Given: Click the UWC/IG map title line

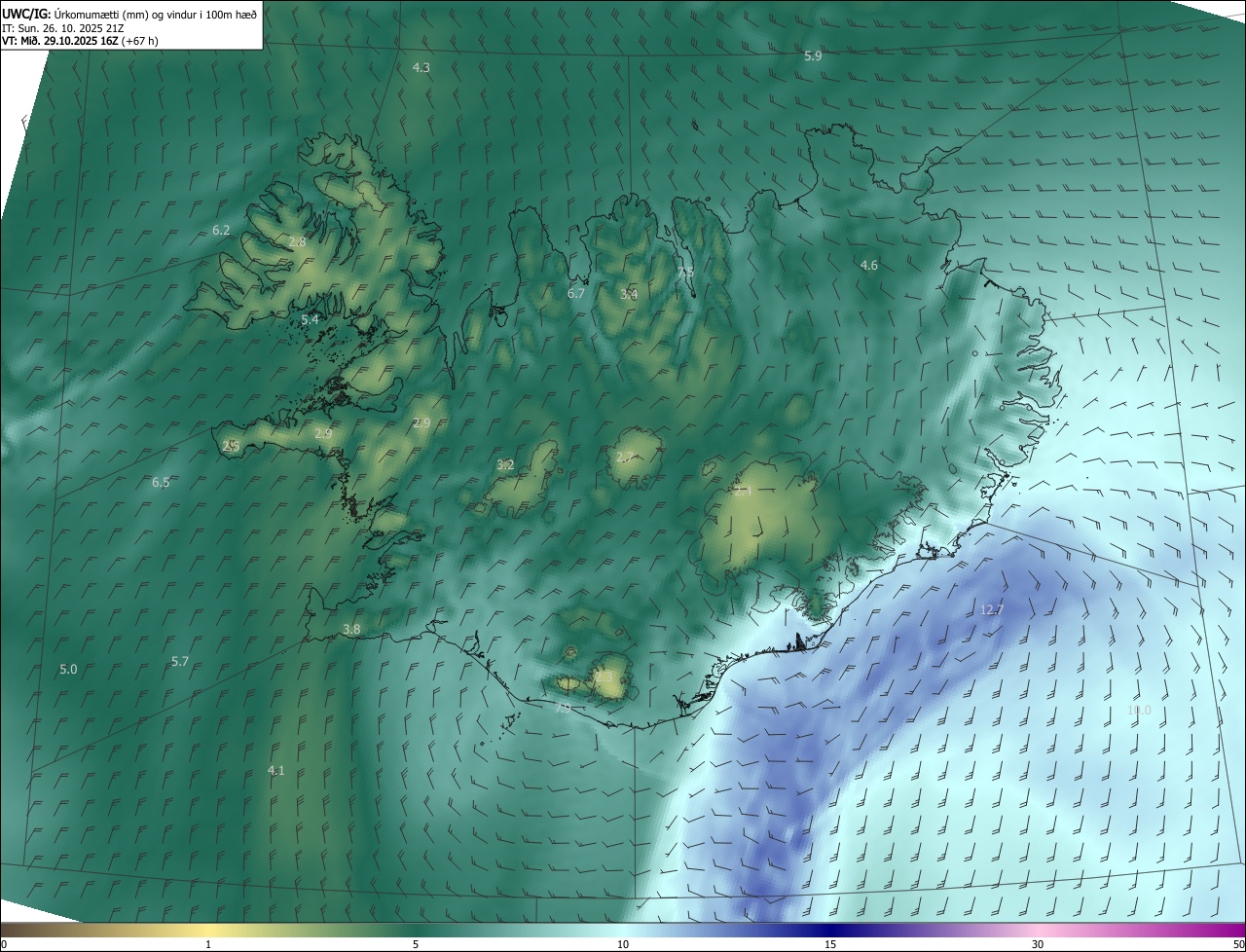Looking at the screenshot, I should [x=129, y=13].
